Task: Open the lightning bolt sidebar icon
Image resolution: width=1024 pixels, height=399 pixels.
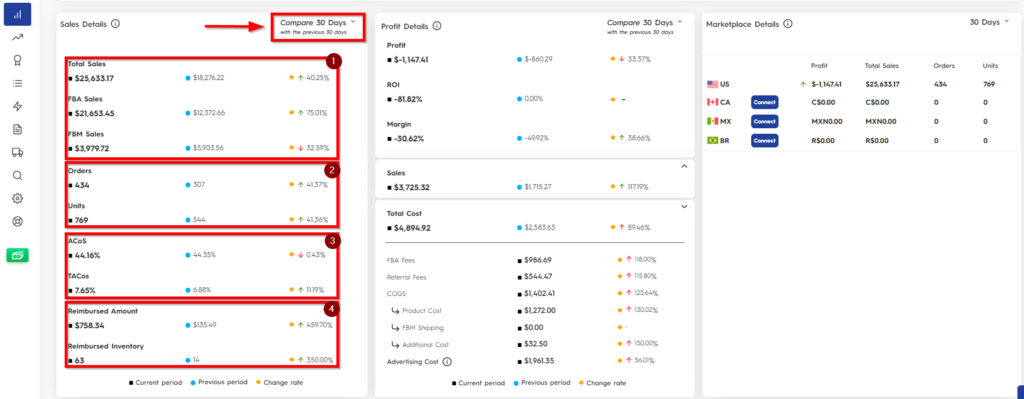Action: pyautogui.click(x=18, y=106)
